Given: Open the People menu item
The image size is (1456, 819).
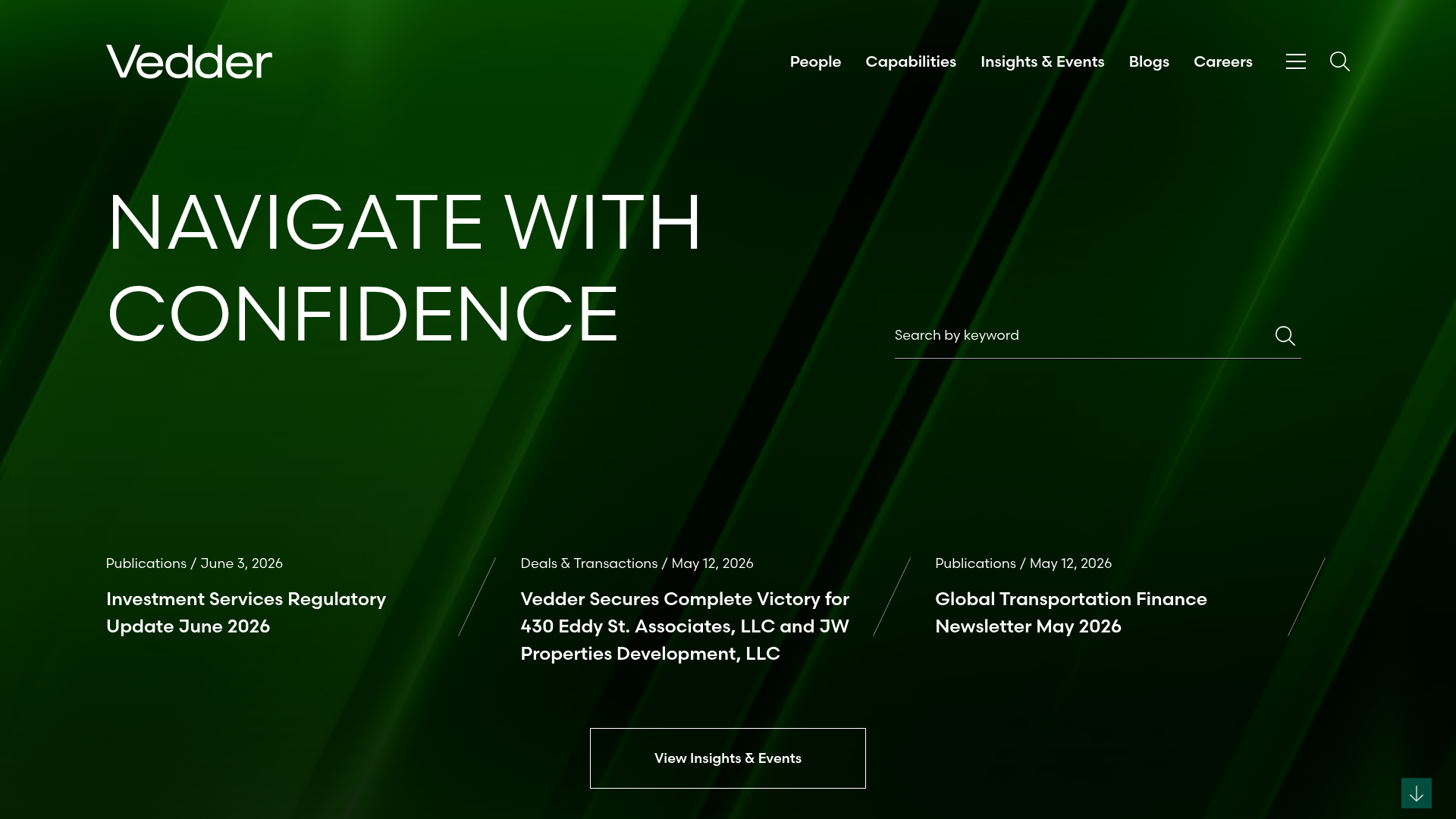Looking at the screenshot, I should [x=815, y=61].
